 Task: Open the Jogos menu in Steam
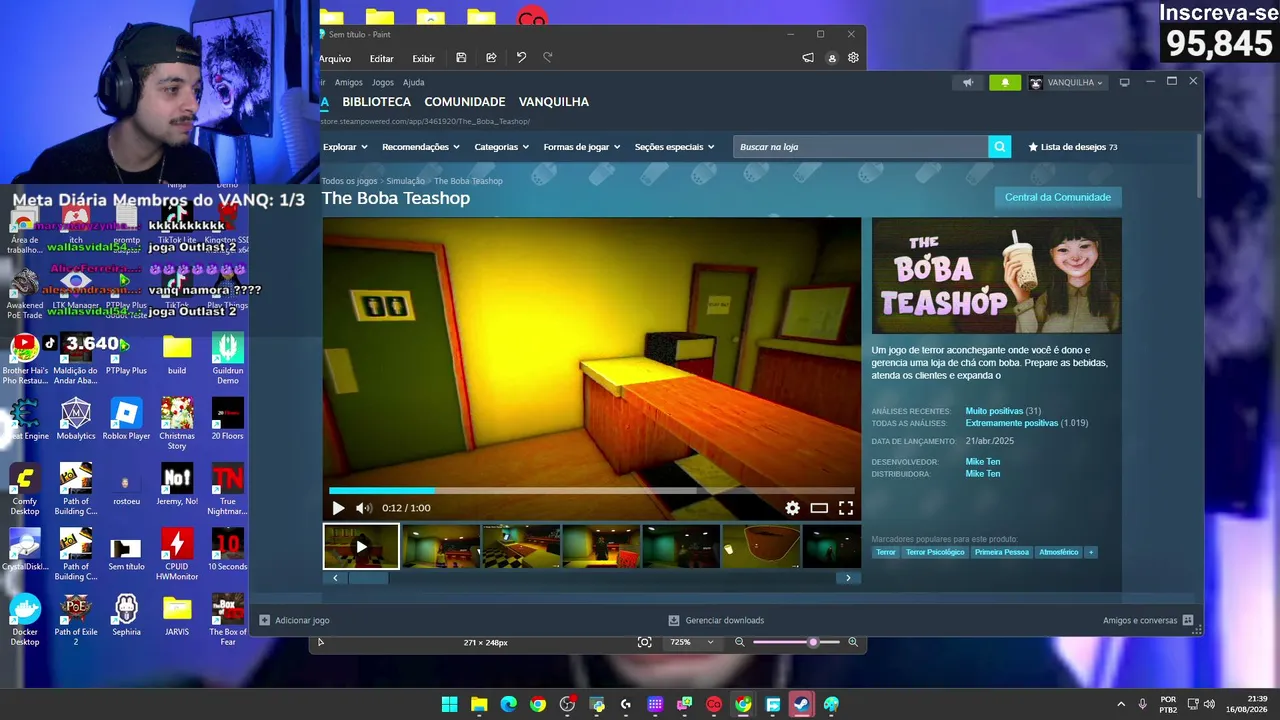(x=383, y=83)
